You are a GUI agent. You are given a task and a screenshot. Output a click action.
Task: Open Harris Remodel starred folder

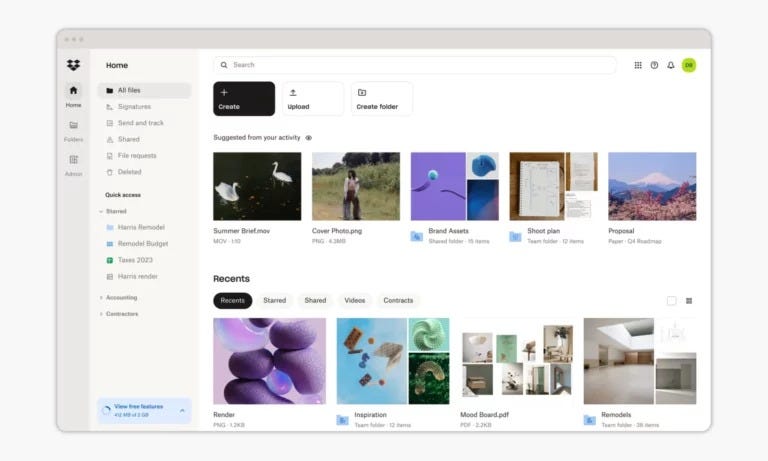(x=141, y=227)
